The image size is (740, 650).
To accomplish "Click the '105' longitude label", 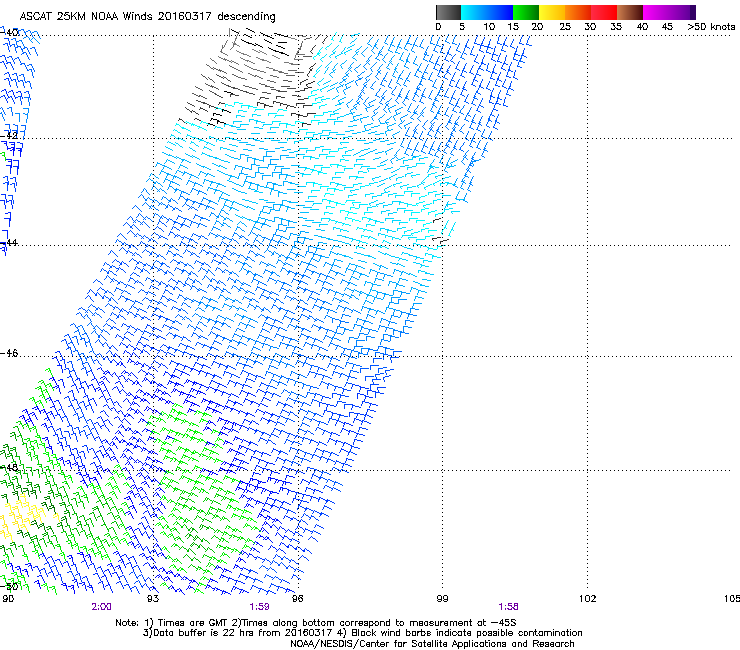I will pos(732,599).
